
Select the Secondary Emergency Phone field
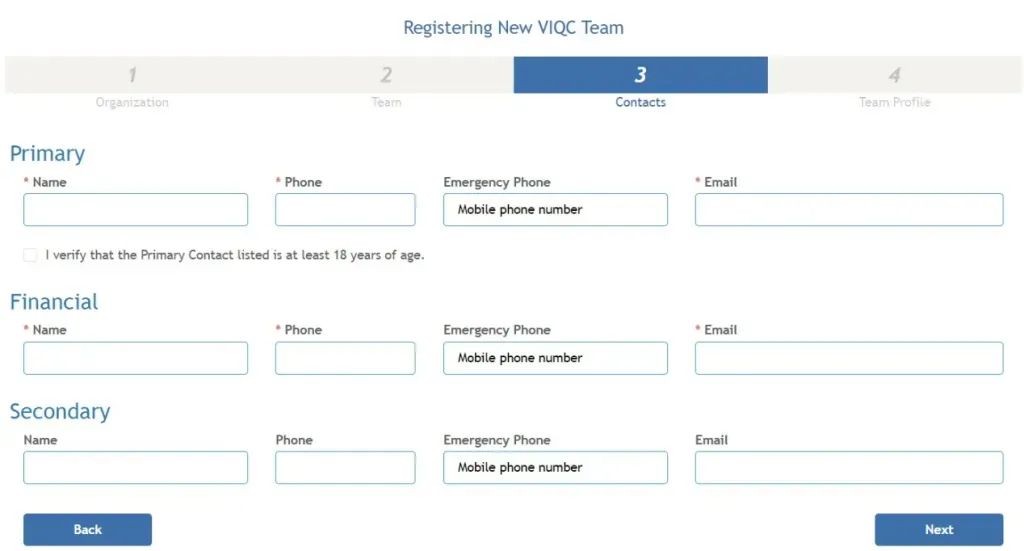[555, 467]
